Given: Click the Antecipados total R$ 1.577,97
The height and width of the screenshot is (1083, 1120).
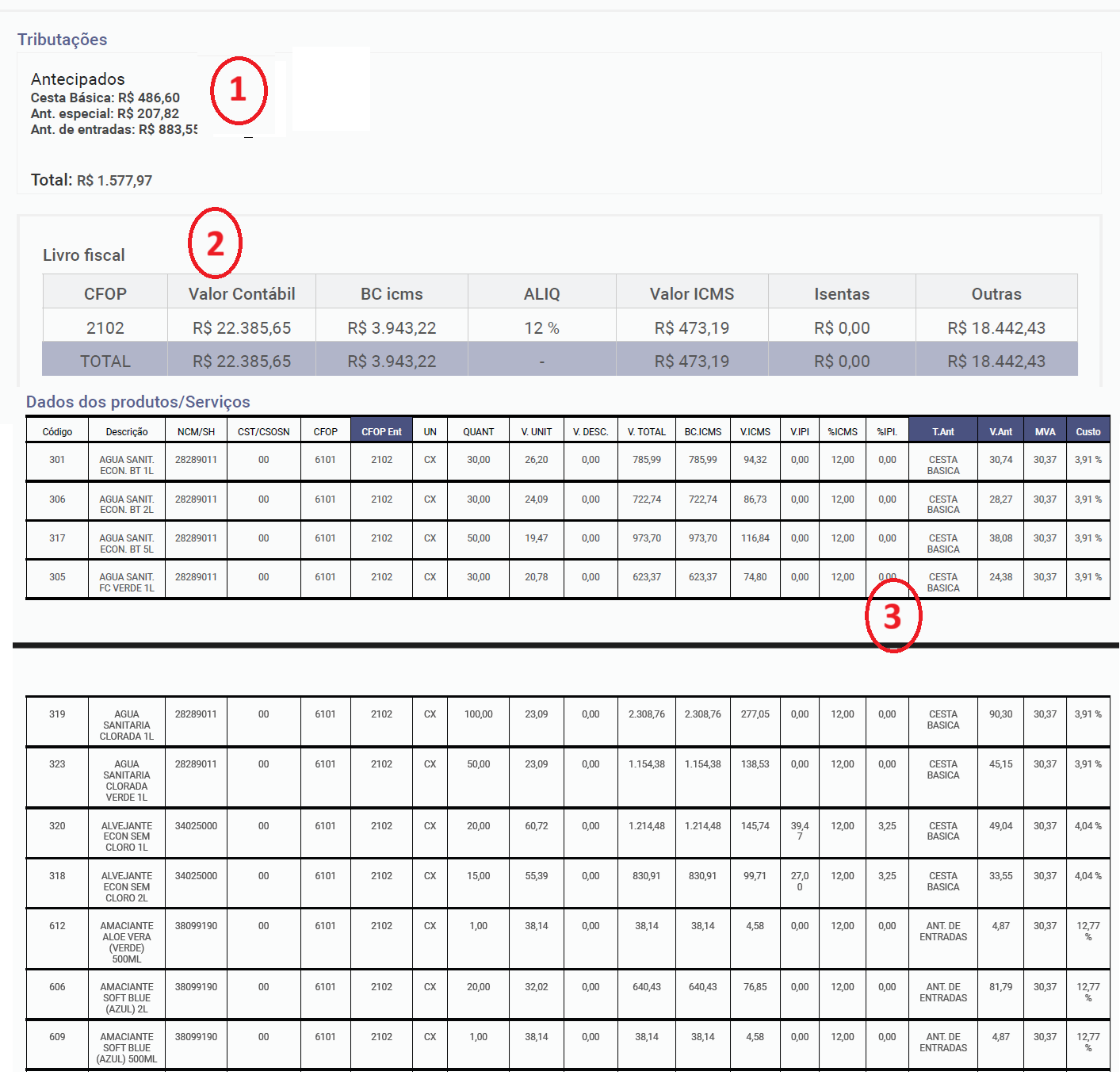Looking at the screenshot, I should click(114, 181).
